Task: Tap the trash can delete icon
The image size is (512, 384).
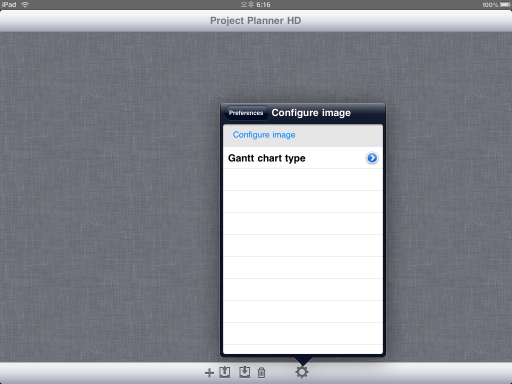Action: tap(262, 373)
